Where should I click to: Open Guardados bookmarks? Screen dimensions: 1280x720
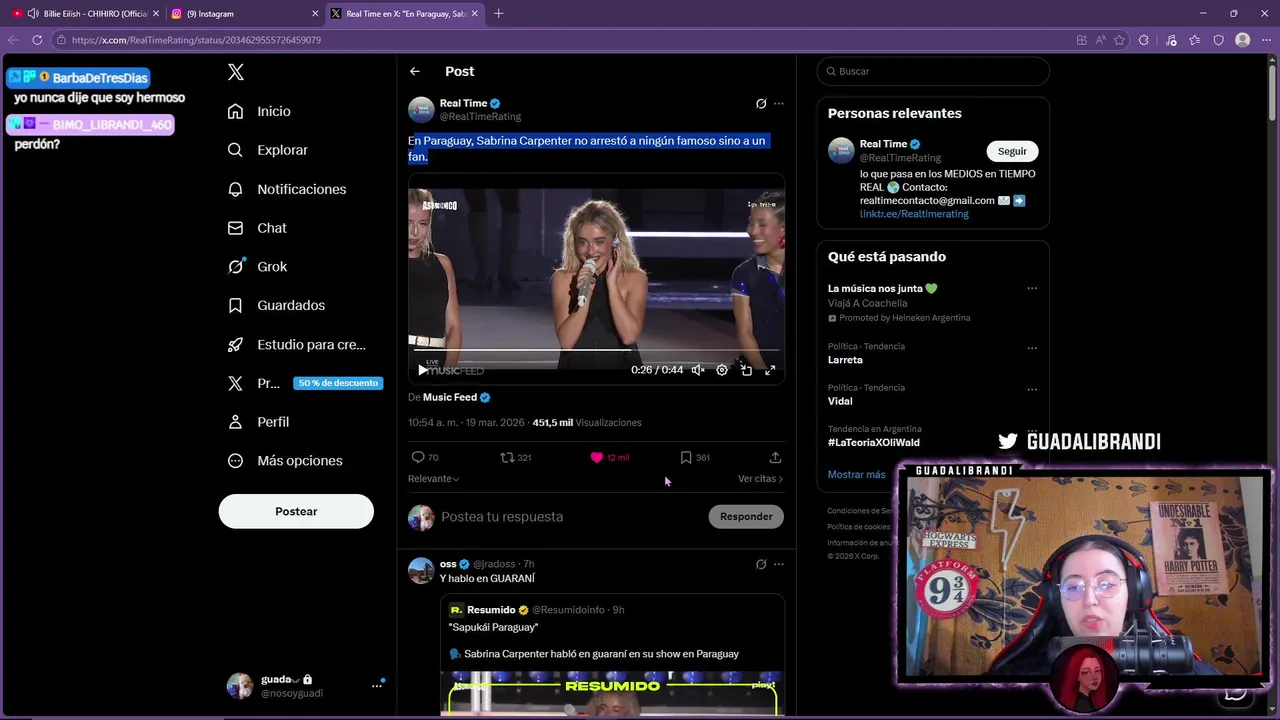(276, 305)
